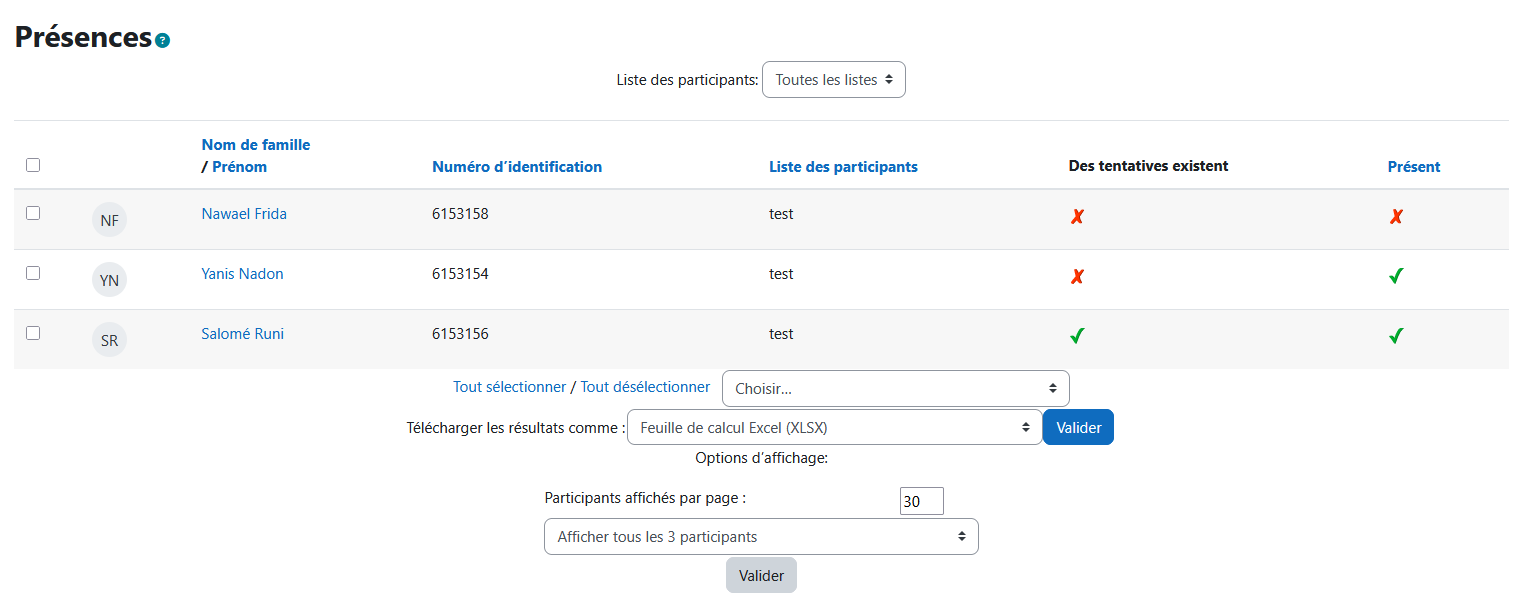Click ID number 6153156
Image resolution: width=1521 pixels, height=603 pixels.
(460, 334)
